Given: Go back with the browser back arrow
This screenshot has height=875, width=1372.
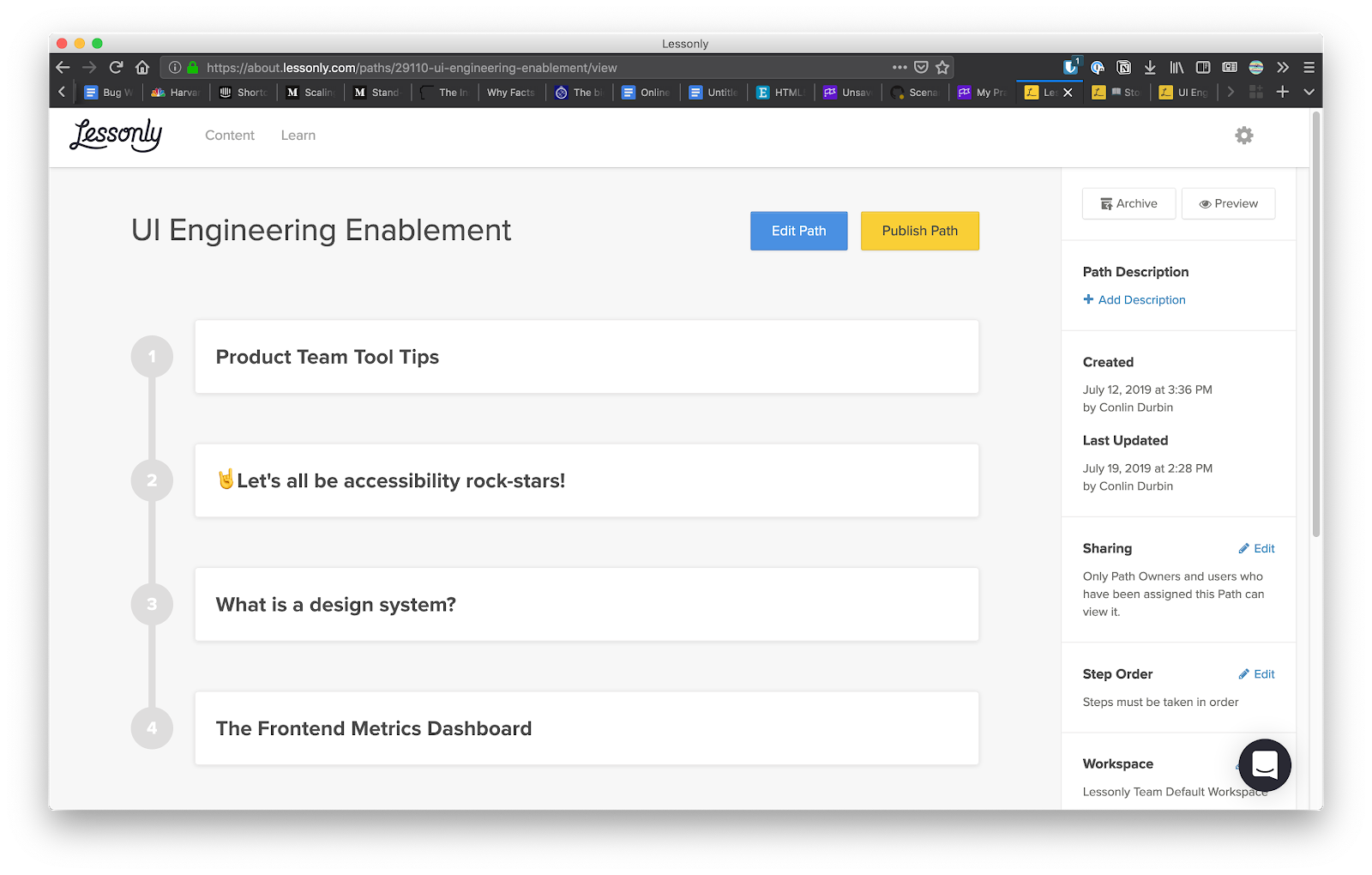Looking at the screenshot, I should [x=63, y=67].
